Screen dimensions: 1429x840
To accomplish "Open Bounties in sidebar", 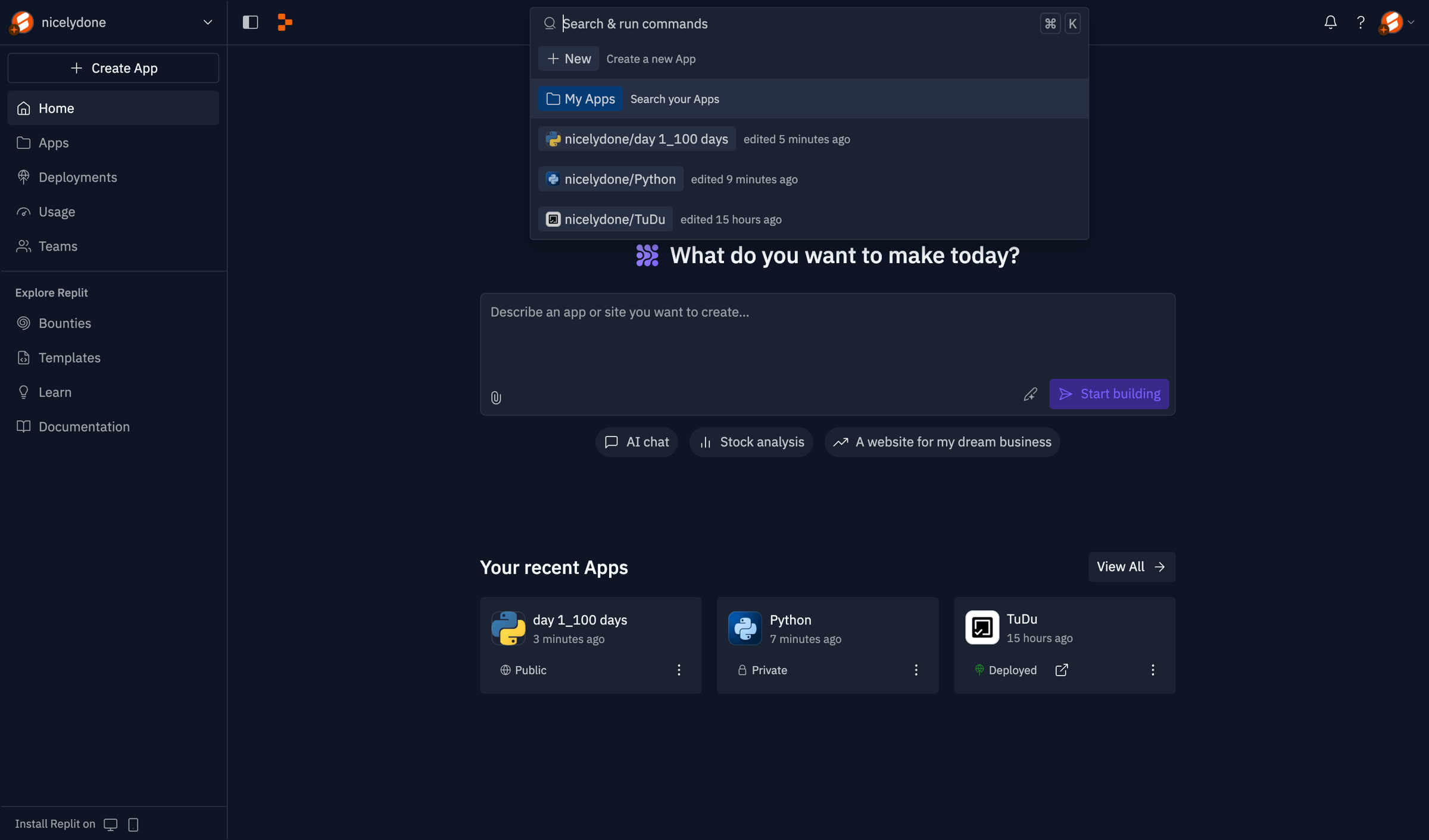I will tap(113, 323).
